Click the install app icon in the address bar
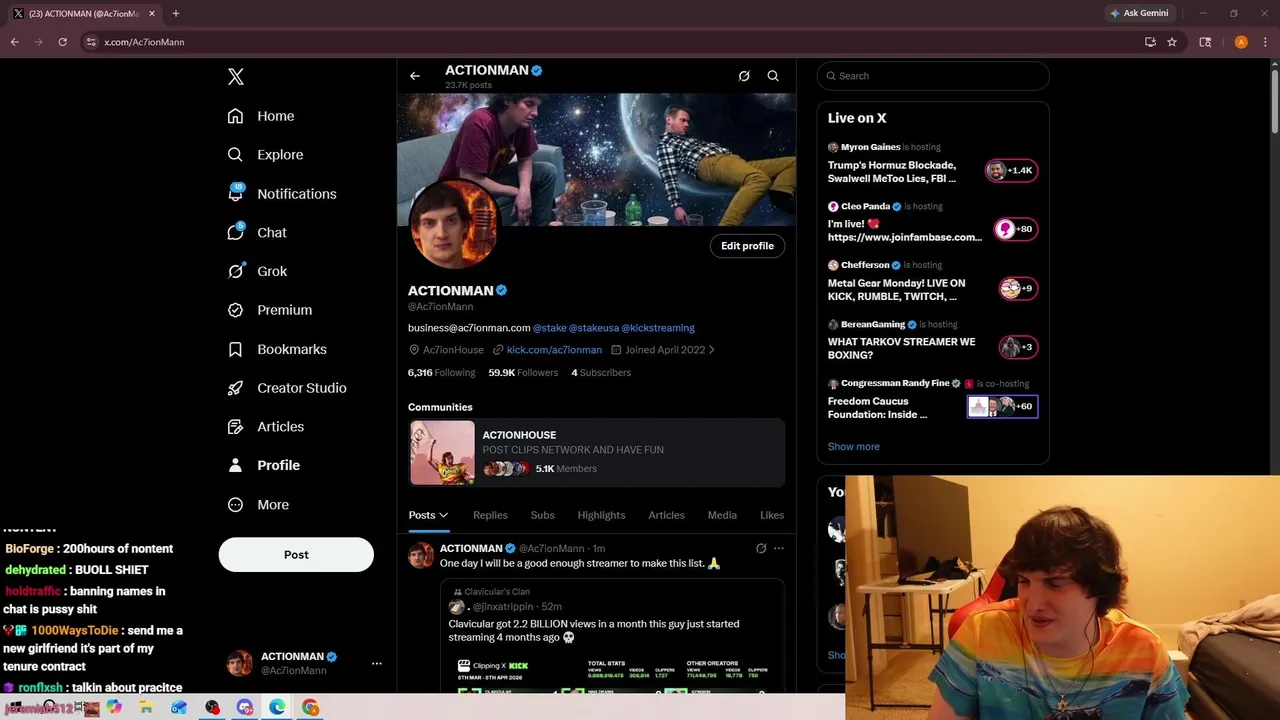Viewport: 1280px width, 720px height. point(1150,42)
